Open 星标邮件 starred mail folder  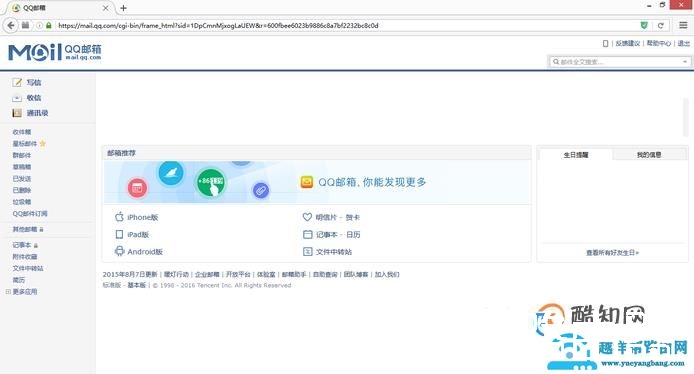(25, 143)
